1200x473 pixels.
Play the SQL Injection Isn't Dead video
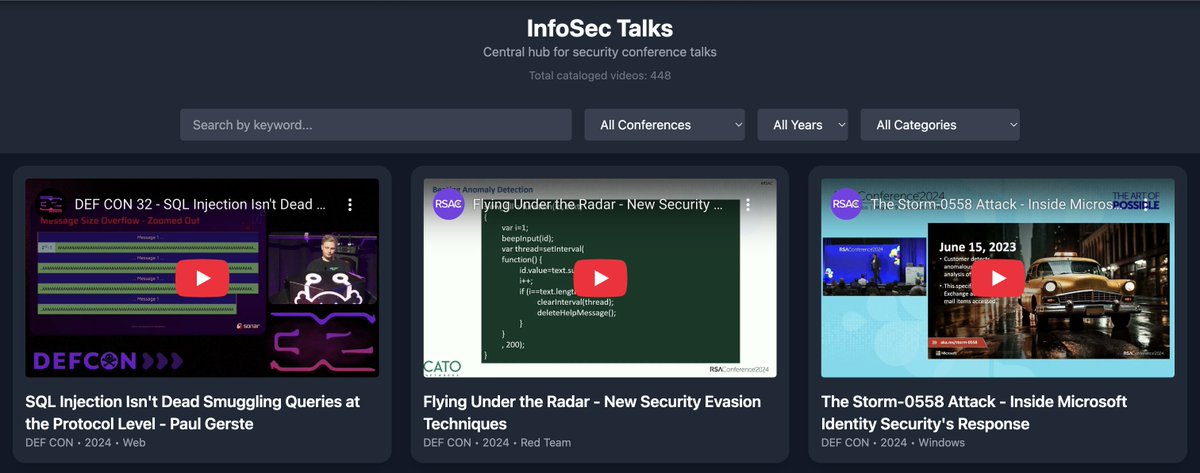click(202, 278)
